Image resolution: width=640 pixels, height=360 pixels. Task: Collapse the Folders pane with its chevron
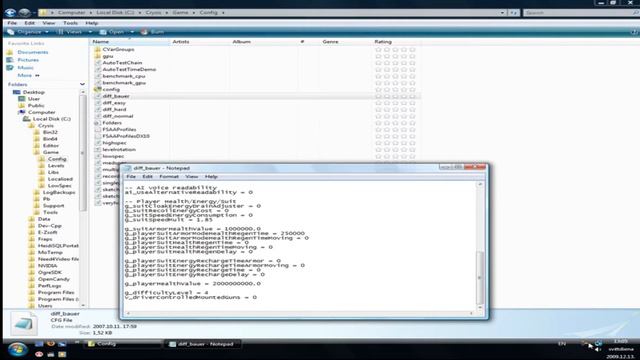coord(82,84)
